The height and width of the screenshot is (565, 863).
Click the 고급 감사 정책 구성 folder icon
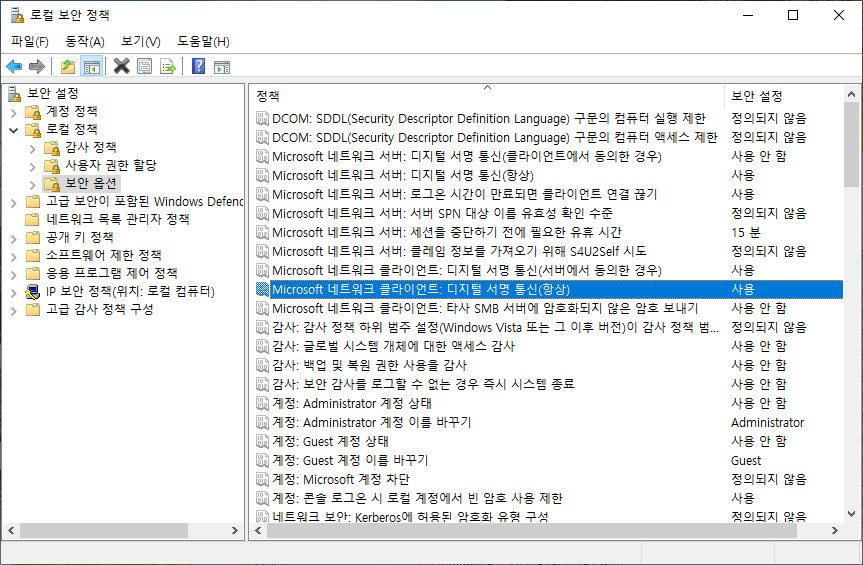pos(33,310)
